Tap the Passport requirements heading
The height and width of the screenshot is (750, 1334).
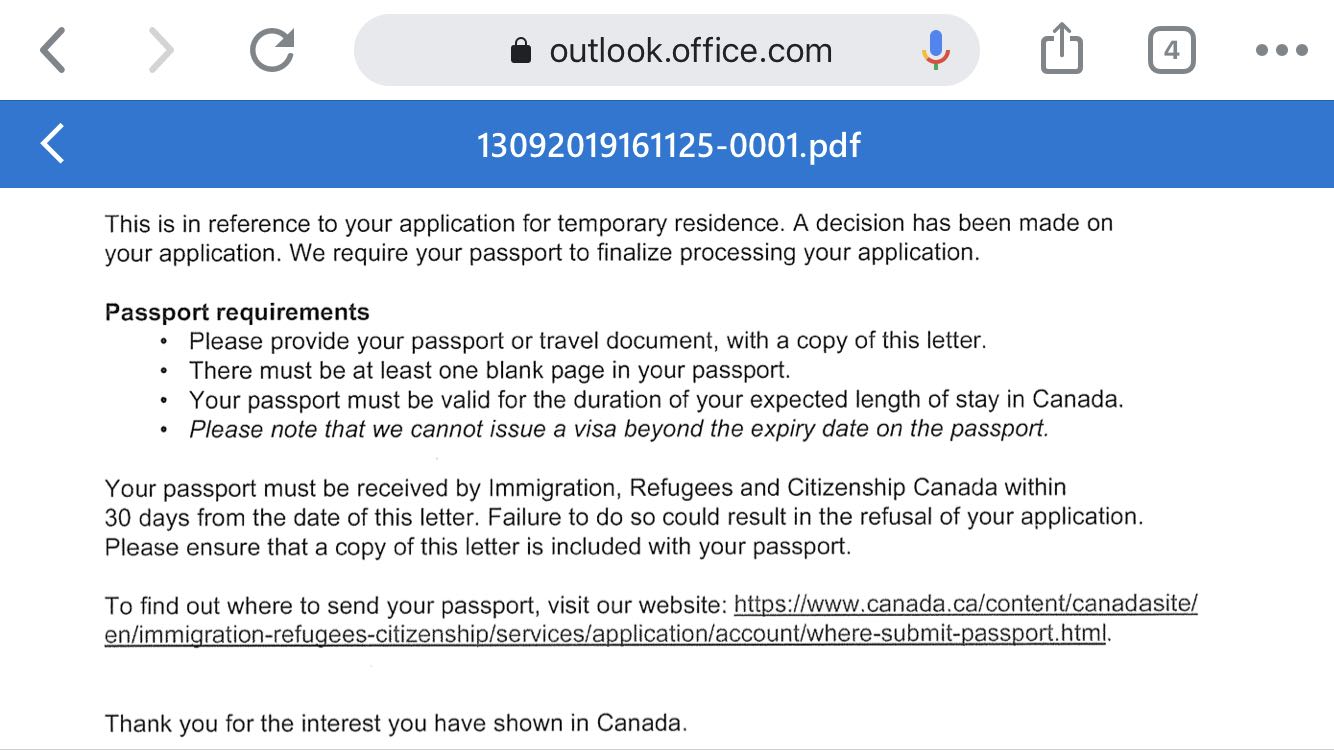(x=237, y=312)
